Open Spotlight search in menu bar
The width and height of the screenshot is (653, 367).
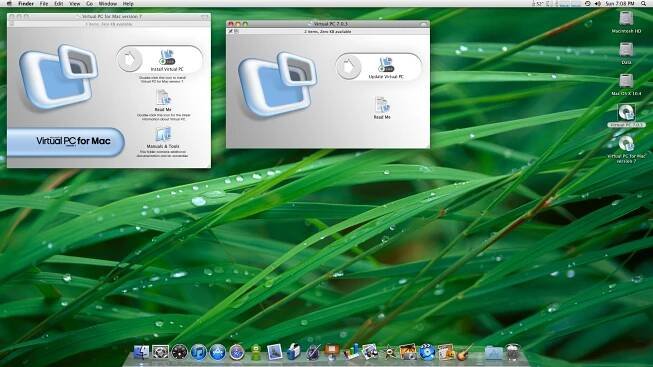[x=644, y=3]
